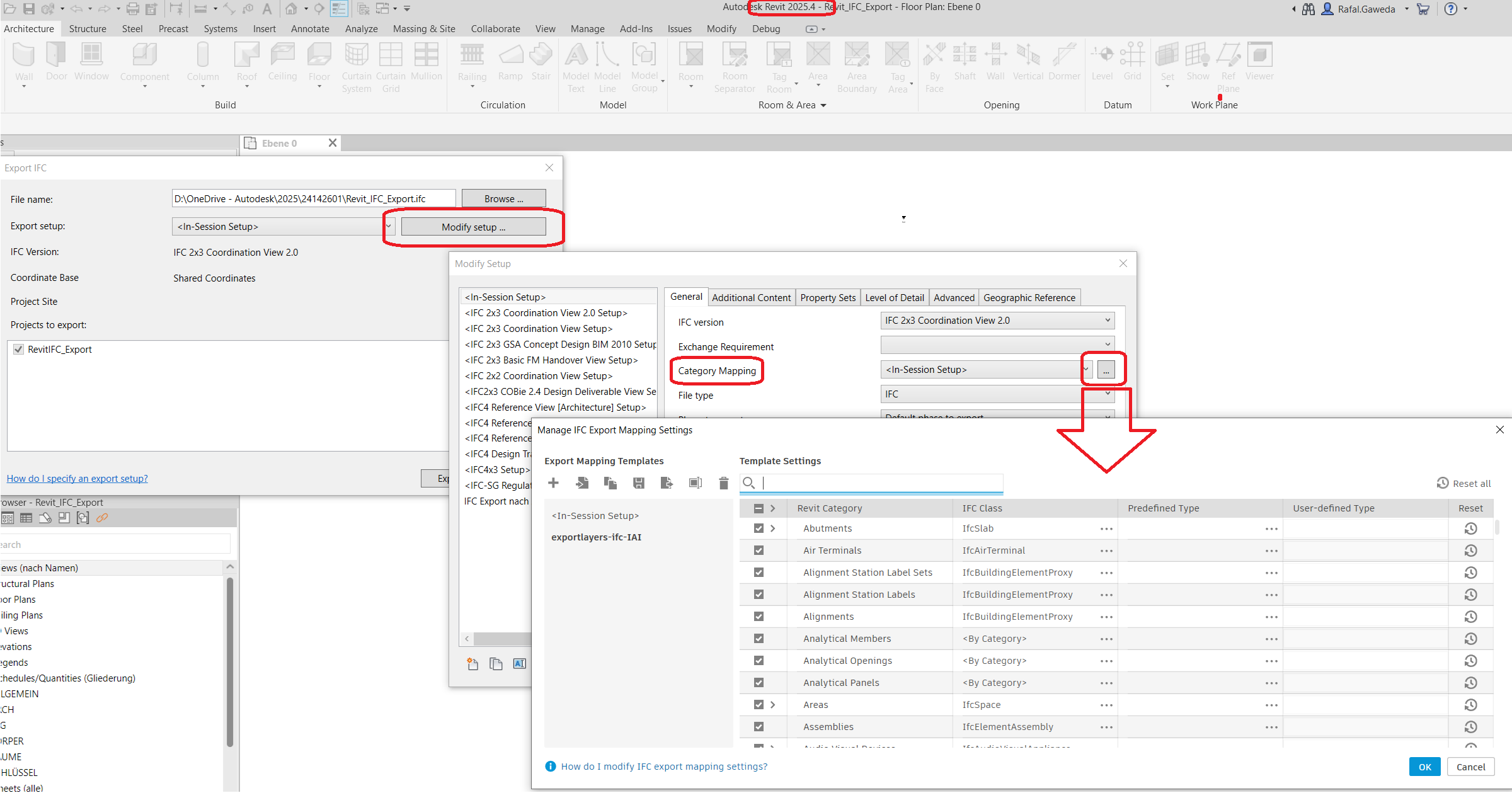Viewport: 1512px width, 793px height.
Task: Uncheck the RevitIFC_Export project checkbox
Action: pyautogui.click(x=18, y=349)
